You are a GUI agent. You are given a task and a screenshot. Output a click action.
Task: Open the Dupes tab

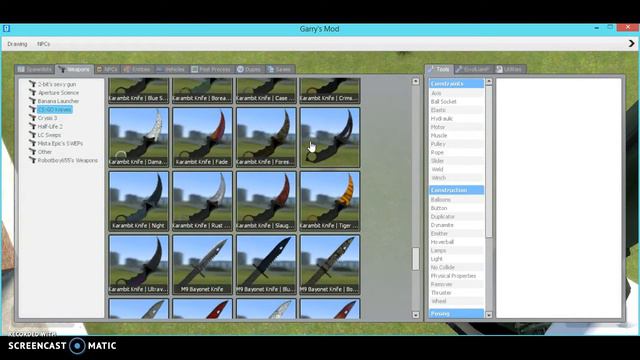tap(249, 69)
